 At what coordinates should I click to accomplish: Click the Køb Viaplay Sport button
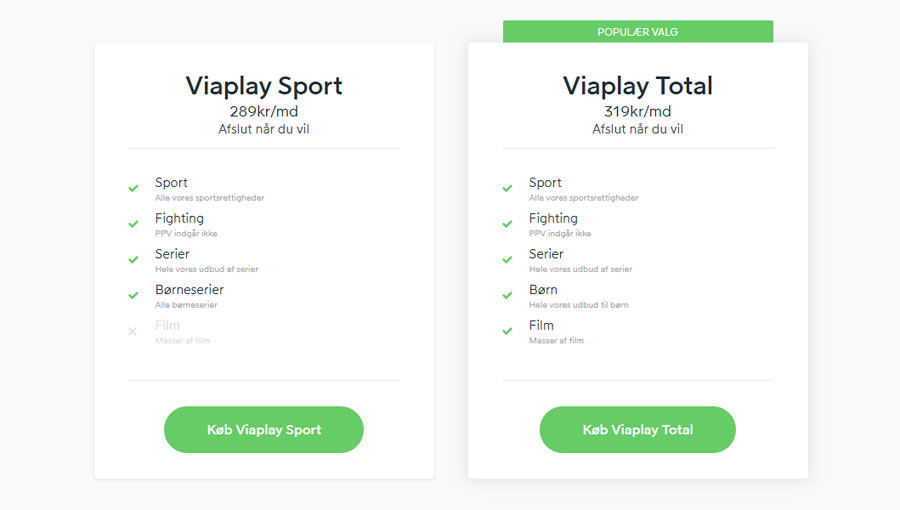point(263,430)
